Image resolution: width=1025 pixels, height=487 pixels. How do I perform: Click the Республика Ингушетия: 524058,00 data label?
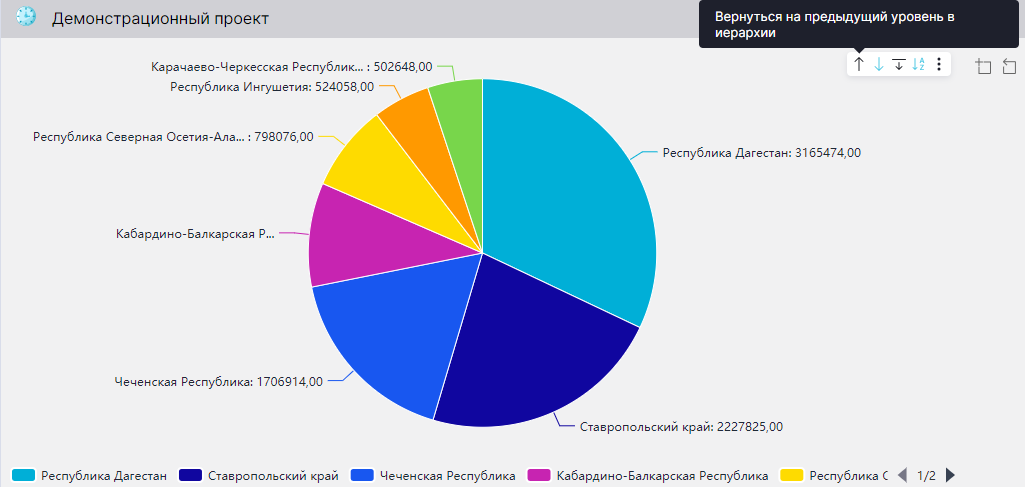coord(272,87)
